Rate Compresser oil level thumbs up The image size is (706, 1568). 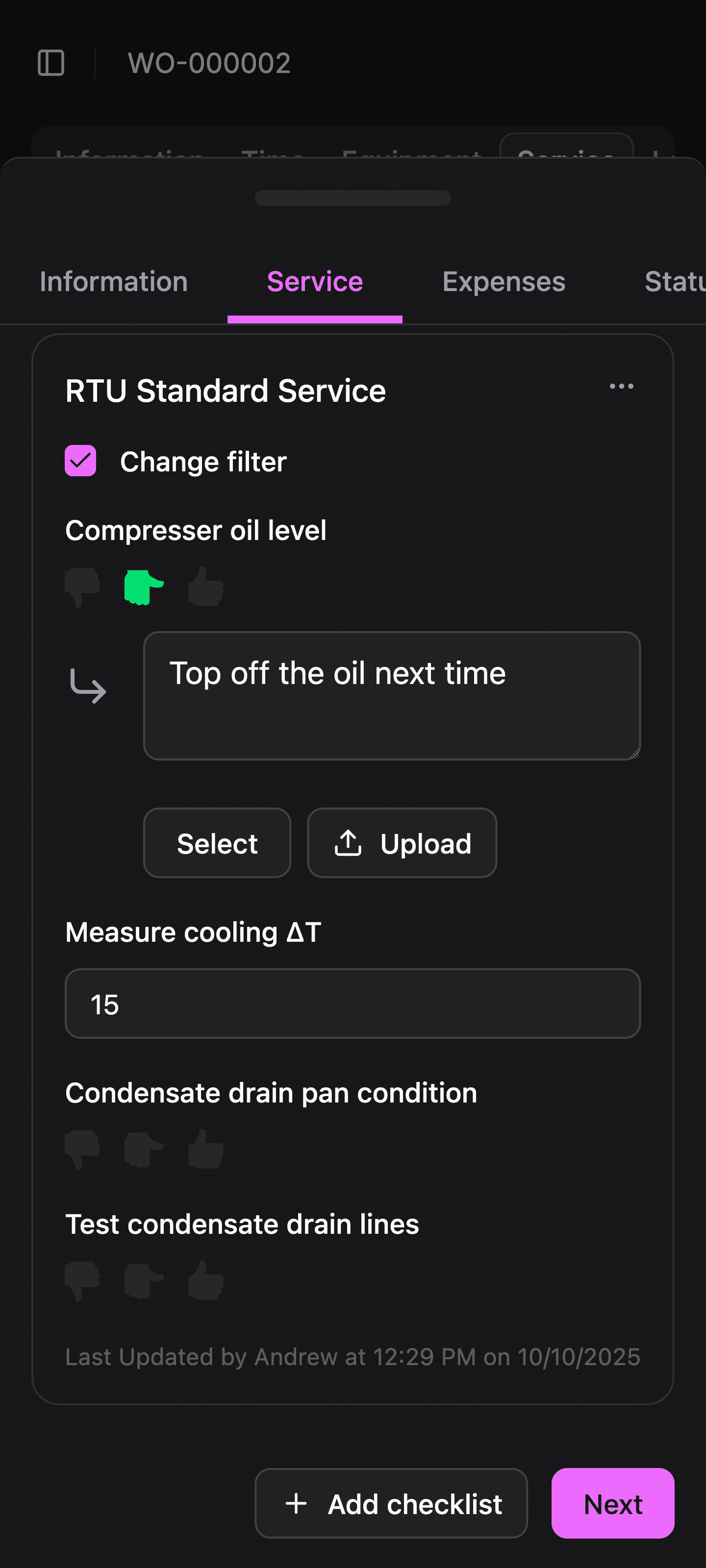point(206,587)
